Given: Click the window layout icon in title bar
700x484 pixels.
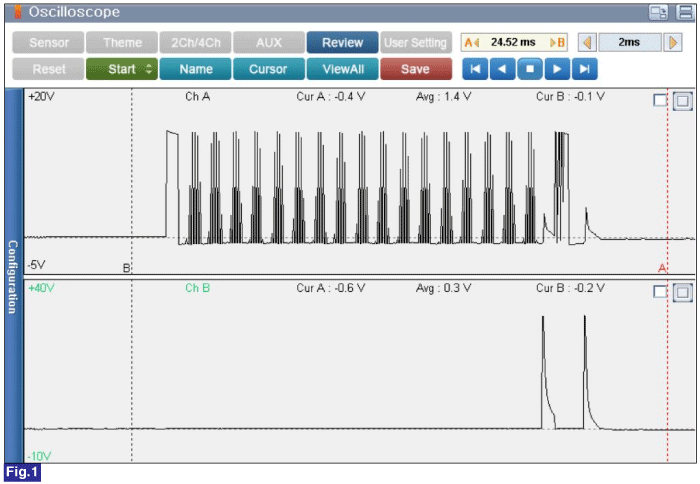Looking at the screenshot, I should click(x=658, y=13).
